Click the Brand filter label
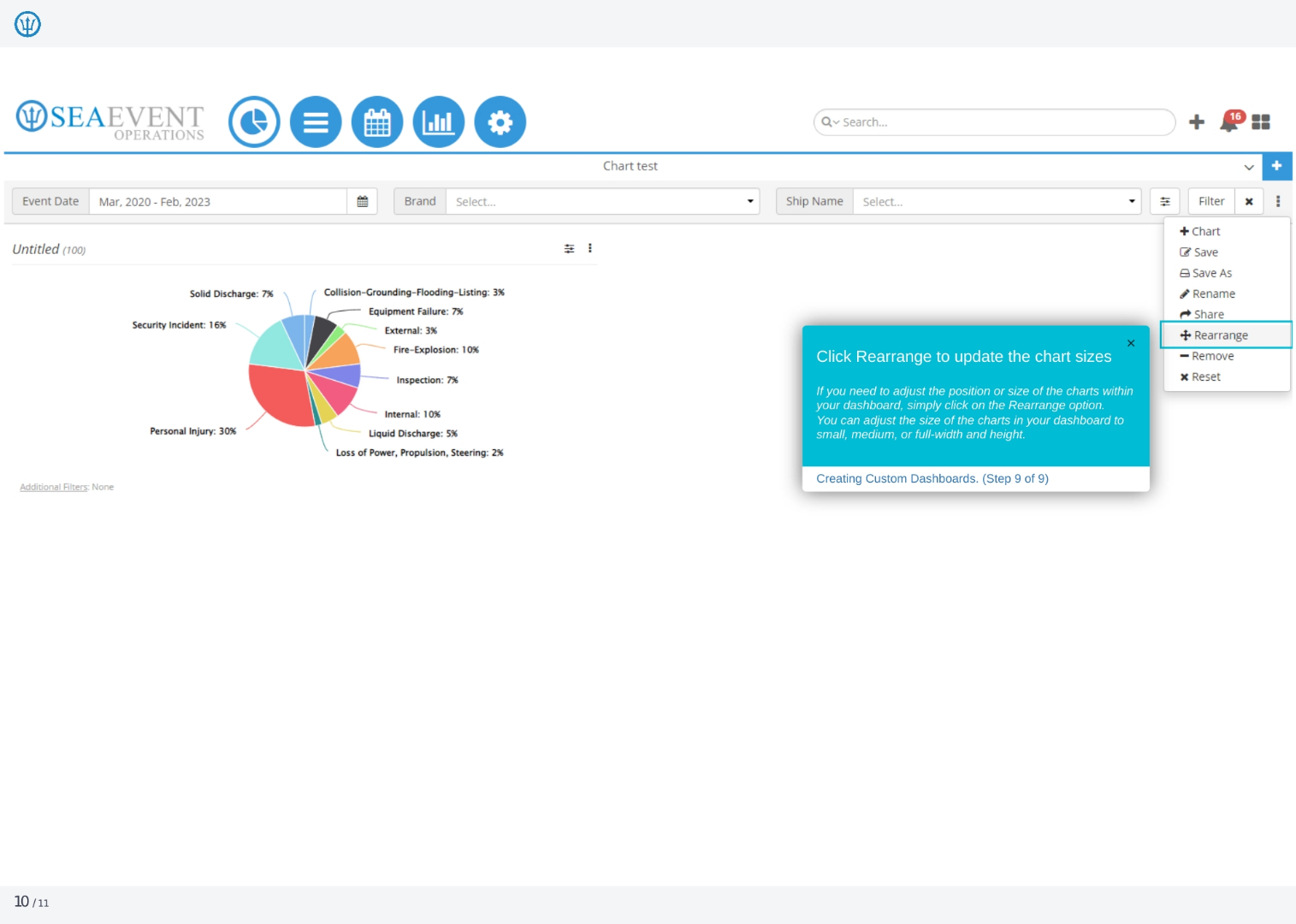Image resolution: width=1296 pixels, height=924 pixels. click(420, 202)
